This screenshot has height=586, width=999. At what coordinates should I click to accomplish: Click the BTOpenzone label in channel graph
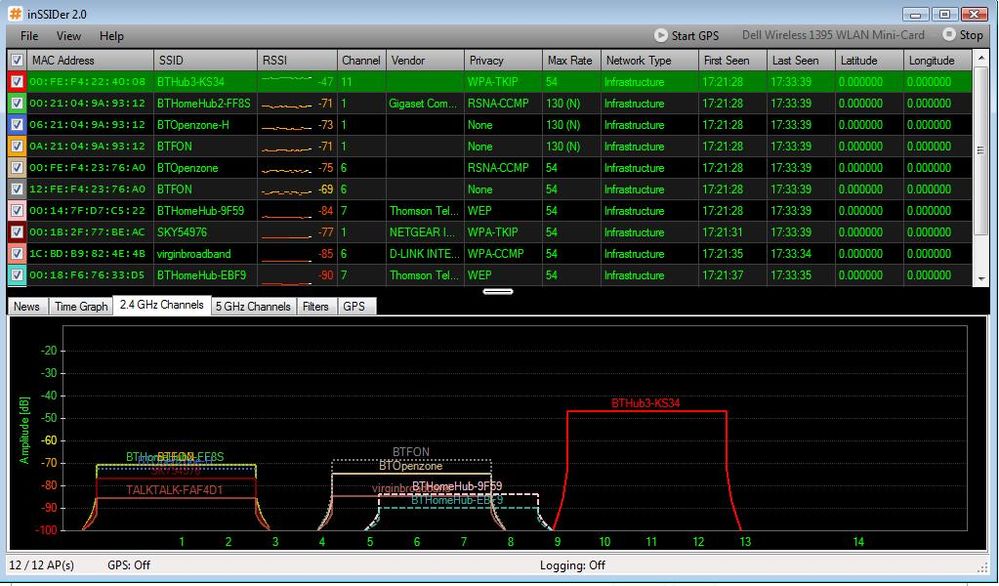tap(410, 466)
